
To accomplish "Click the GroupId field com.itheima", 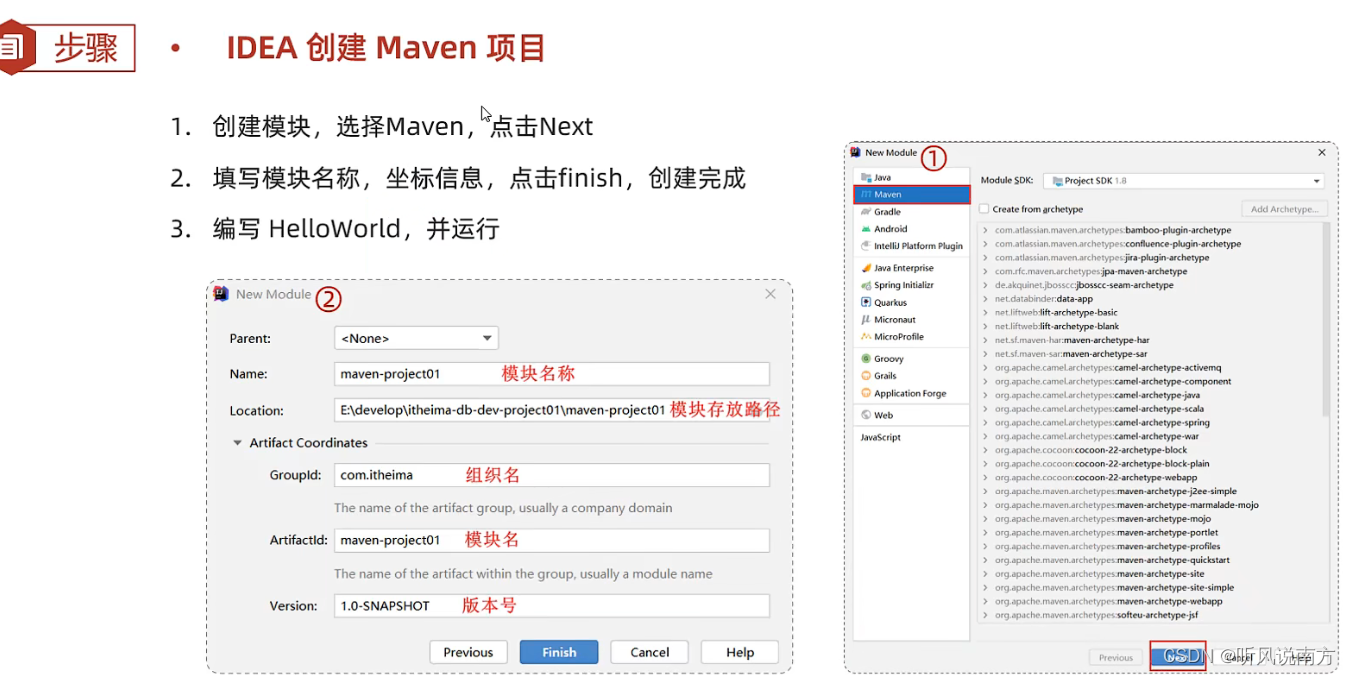I will pyautogui.click(x=552, y=475).
